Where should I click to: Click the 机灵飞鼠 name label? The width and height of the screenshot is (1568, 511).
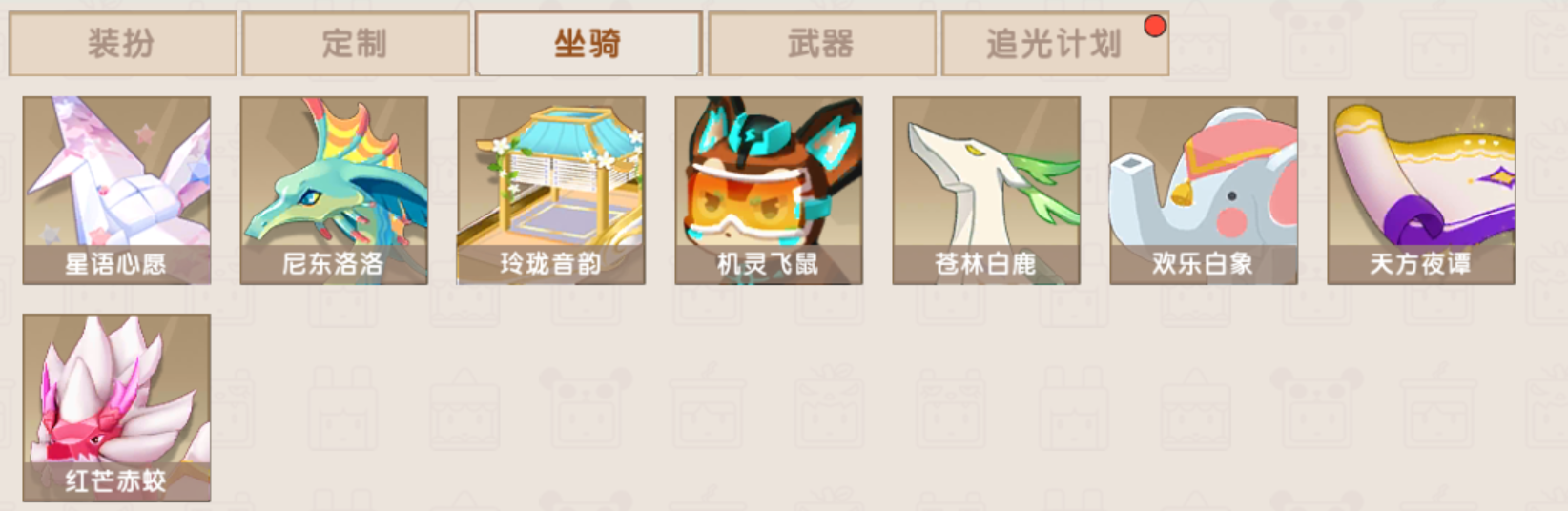click(x=769, y=264)
